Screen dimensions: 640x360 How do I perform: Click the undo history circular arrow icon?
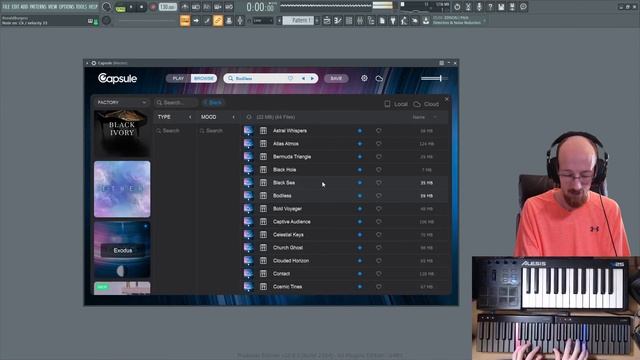tap(457, 7)
